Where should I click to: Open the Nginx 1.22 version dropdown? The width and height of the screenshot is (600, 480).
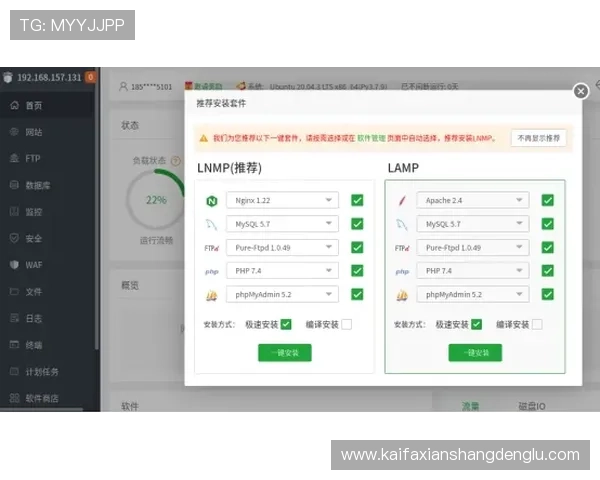[282, 200]
